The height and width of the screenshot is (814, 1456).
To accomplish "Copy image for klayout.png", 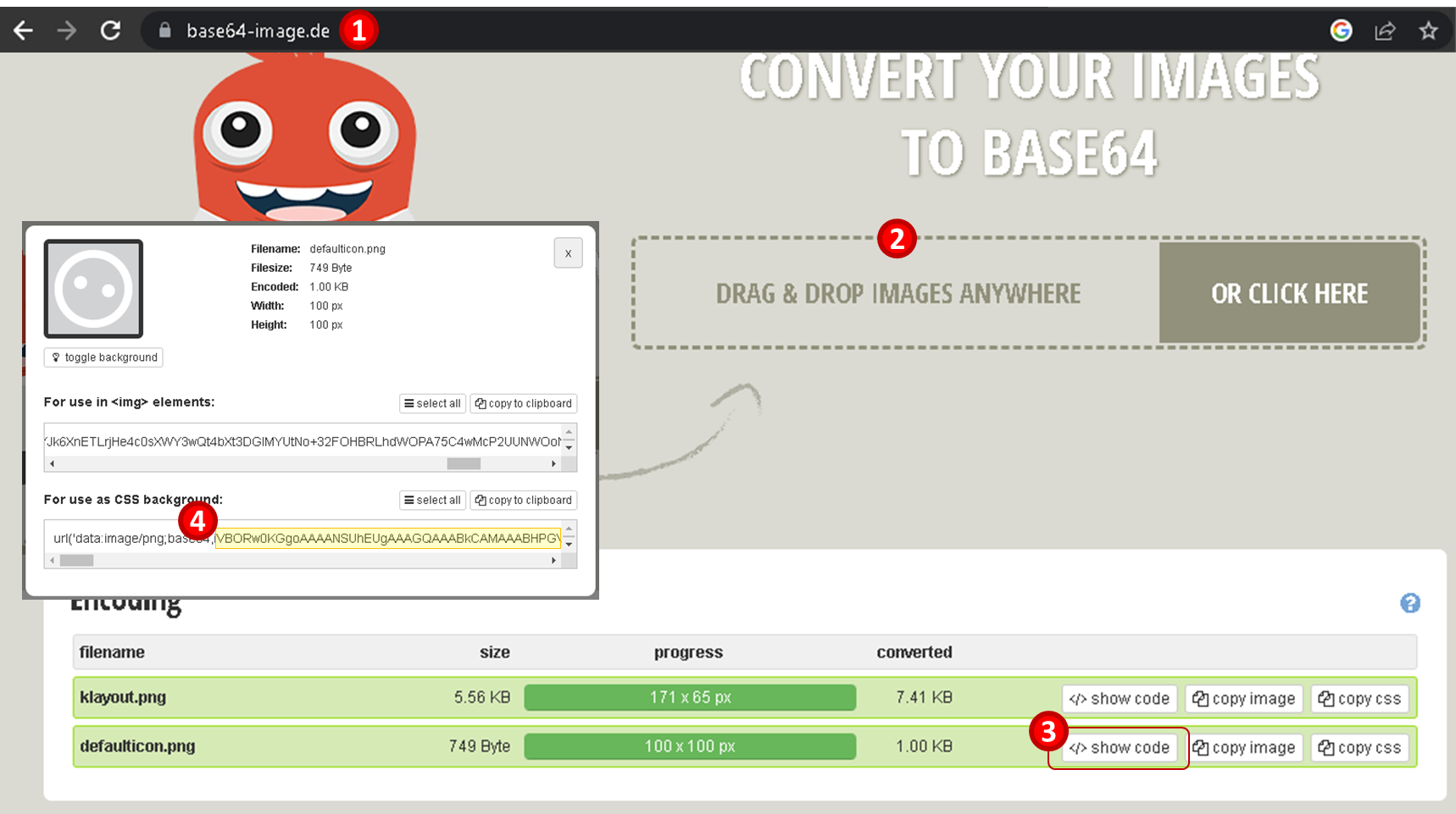I will click(1243, 699).
